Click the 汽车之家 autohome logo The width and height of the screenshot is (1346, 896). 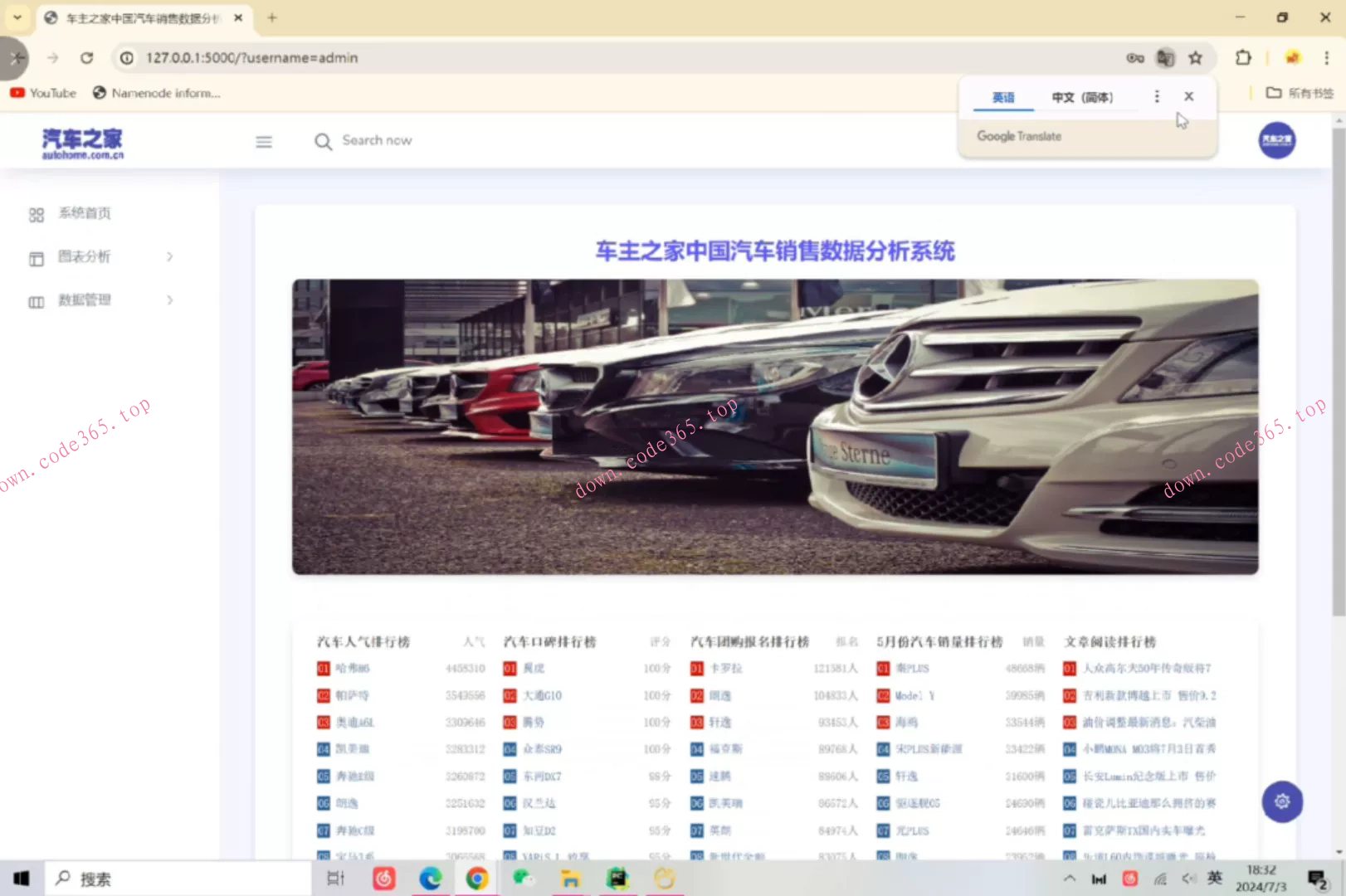82,144
